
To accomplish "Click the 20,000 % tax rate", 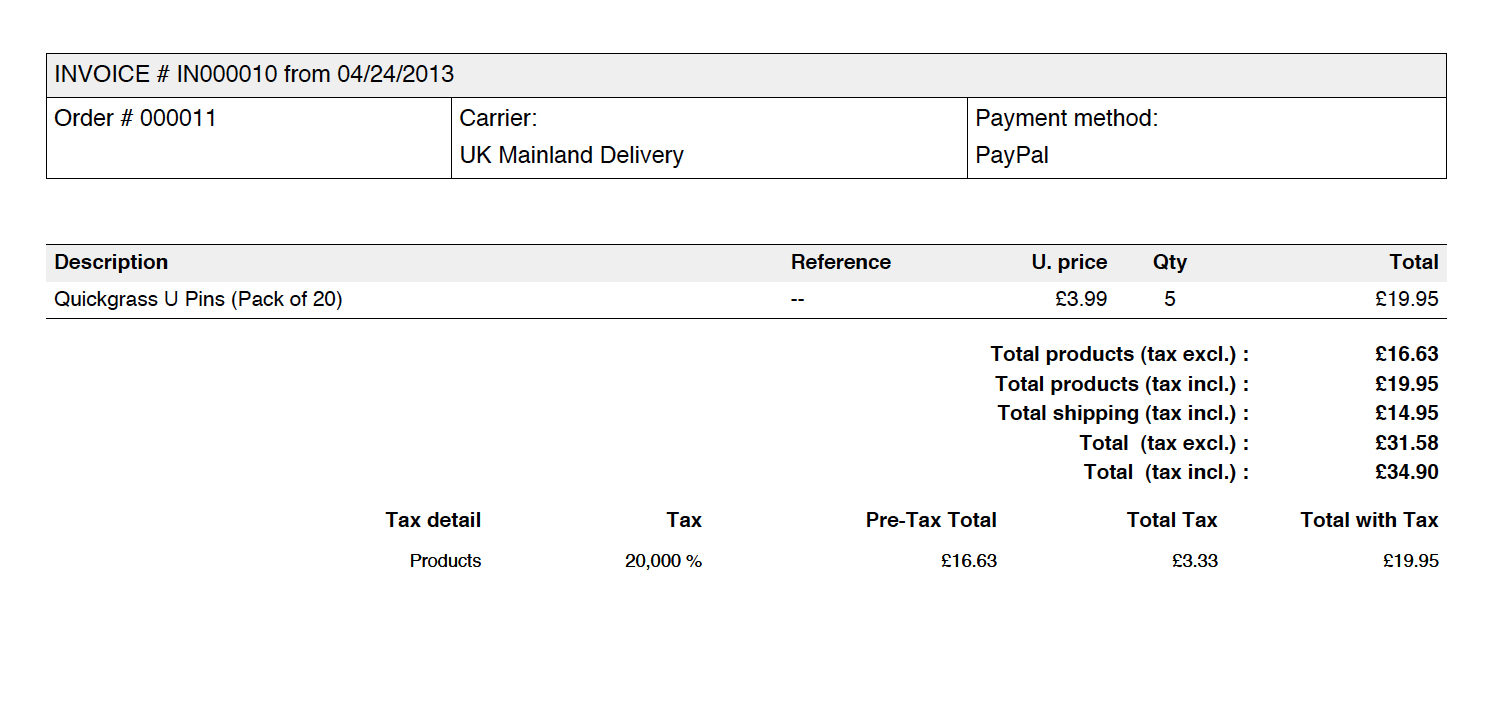I will pos(663,561).
